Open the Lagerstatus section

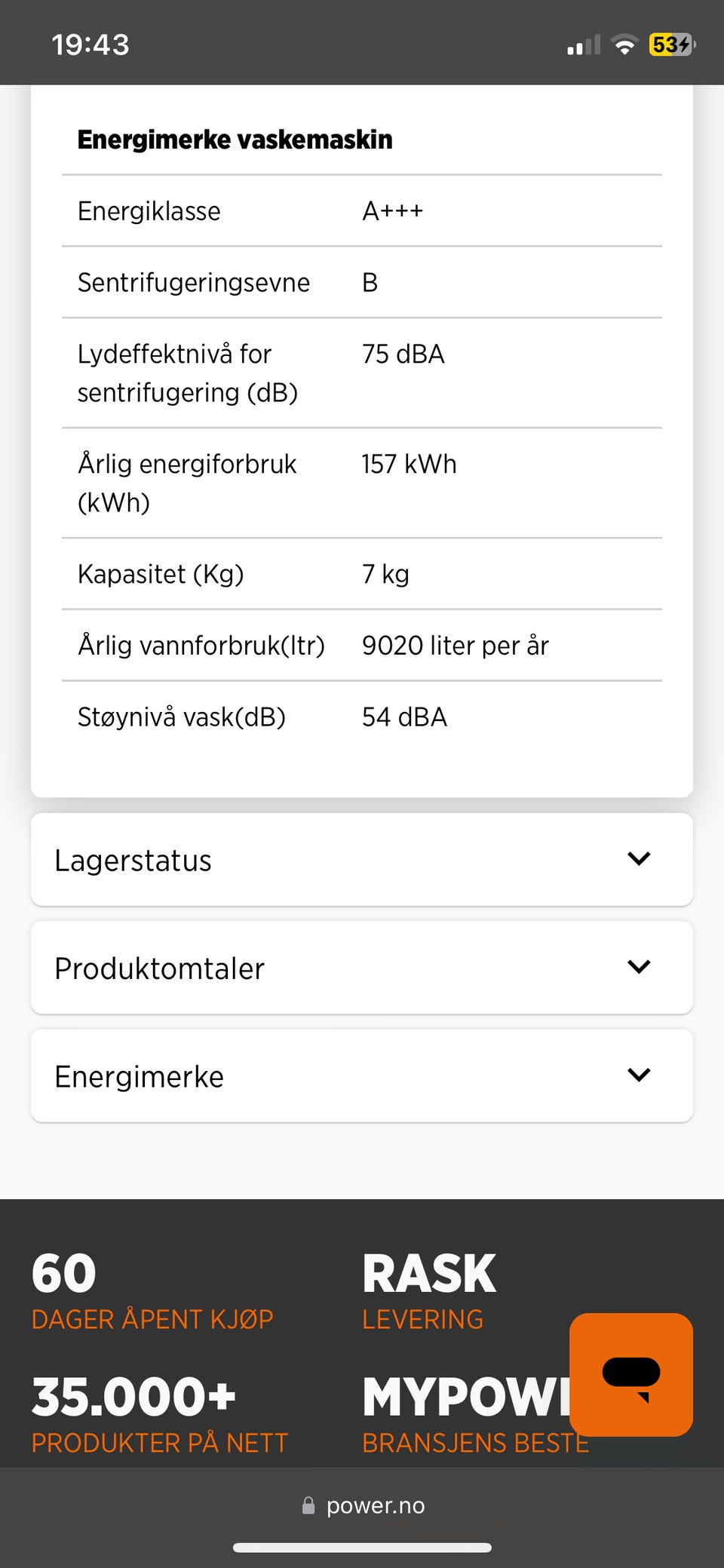(x=133, y=860)
